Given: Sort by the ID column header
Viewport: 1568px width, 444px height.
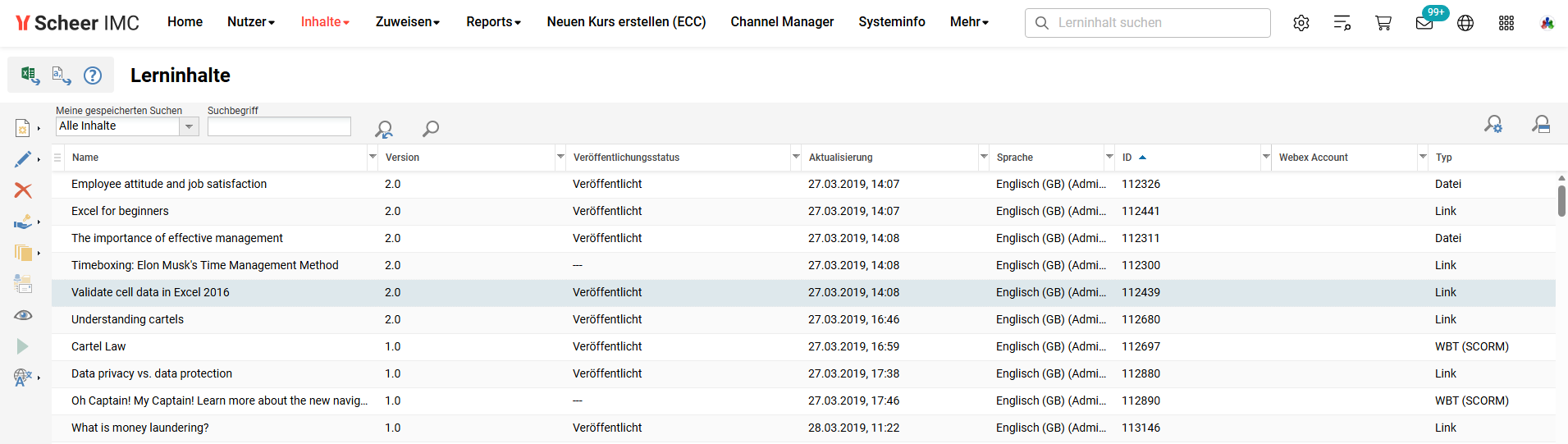Looking at the screenshot, I should 1127,158.
